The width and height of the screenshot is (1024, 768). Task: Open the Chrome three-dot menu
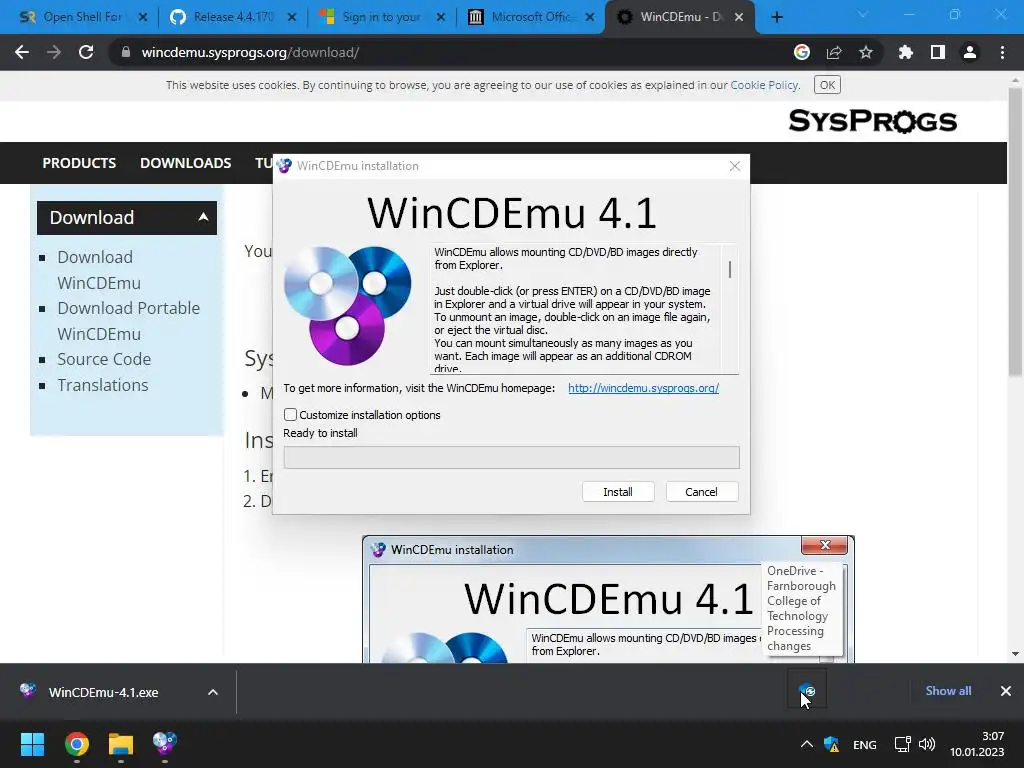pyautogui.click(x=1002, y=52)
